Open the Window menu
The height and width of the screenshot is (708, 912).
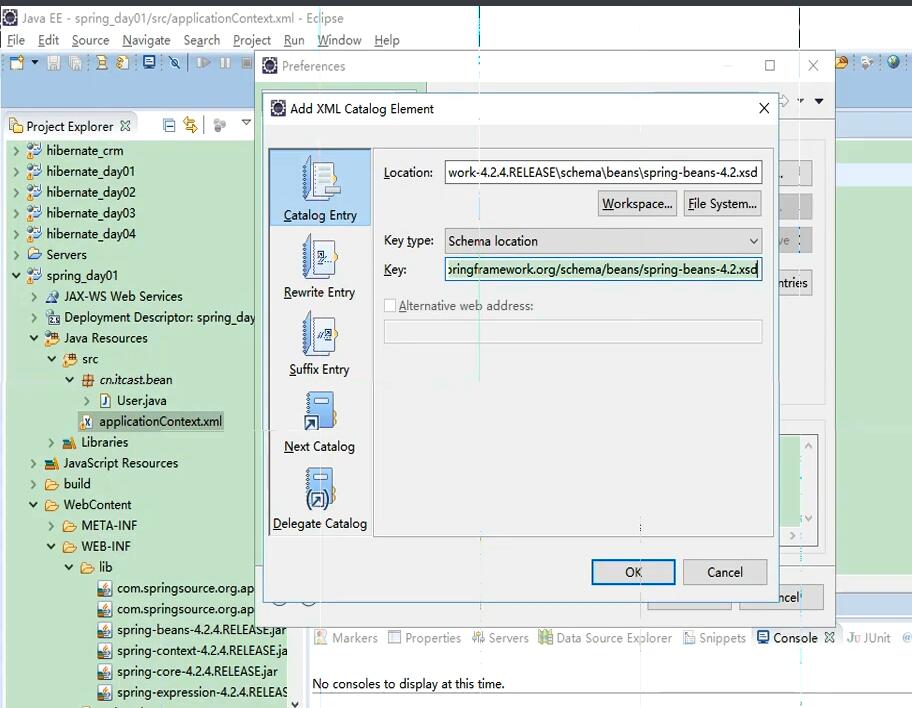point(339,40)
